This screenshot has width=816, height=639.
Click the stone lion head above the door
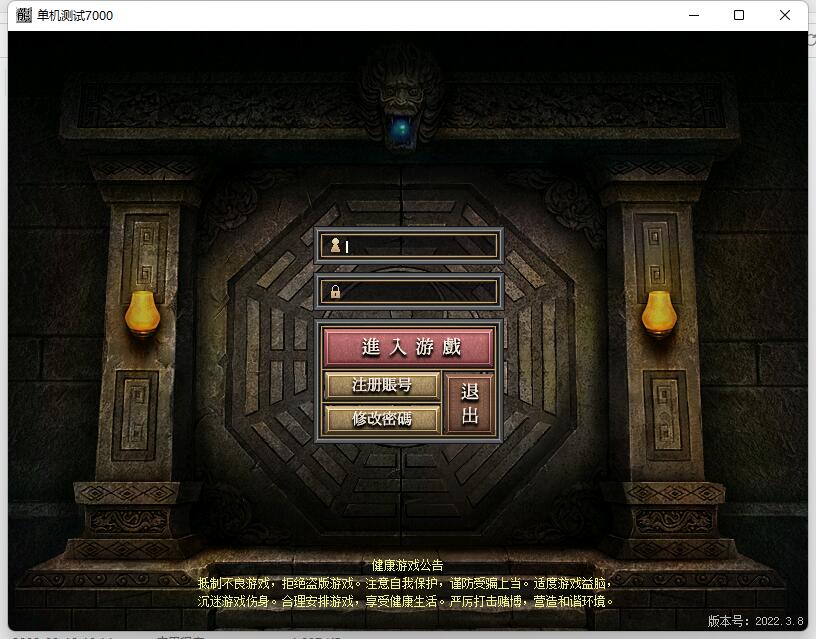pos(402,85)
